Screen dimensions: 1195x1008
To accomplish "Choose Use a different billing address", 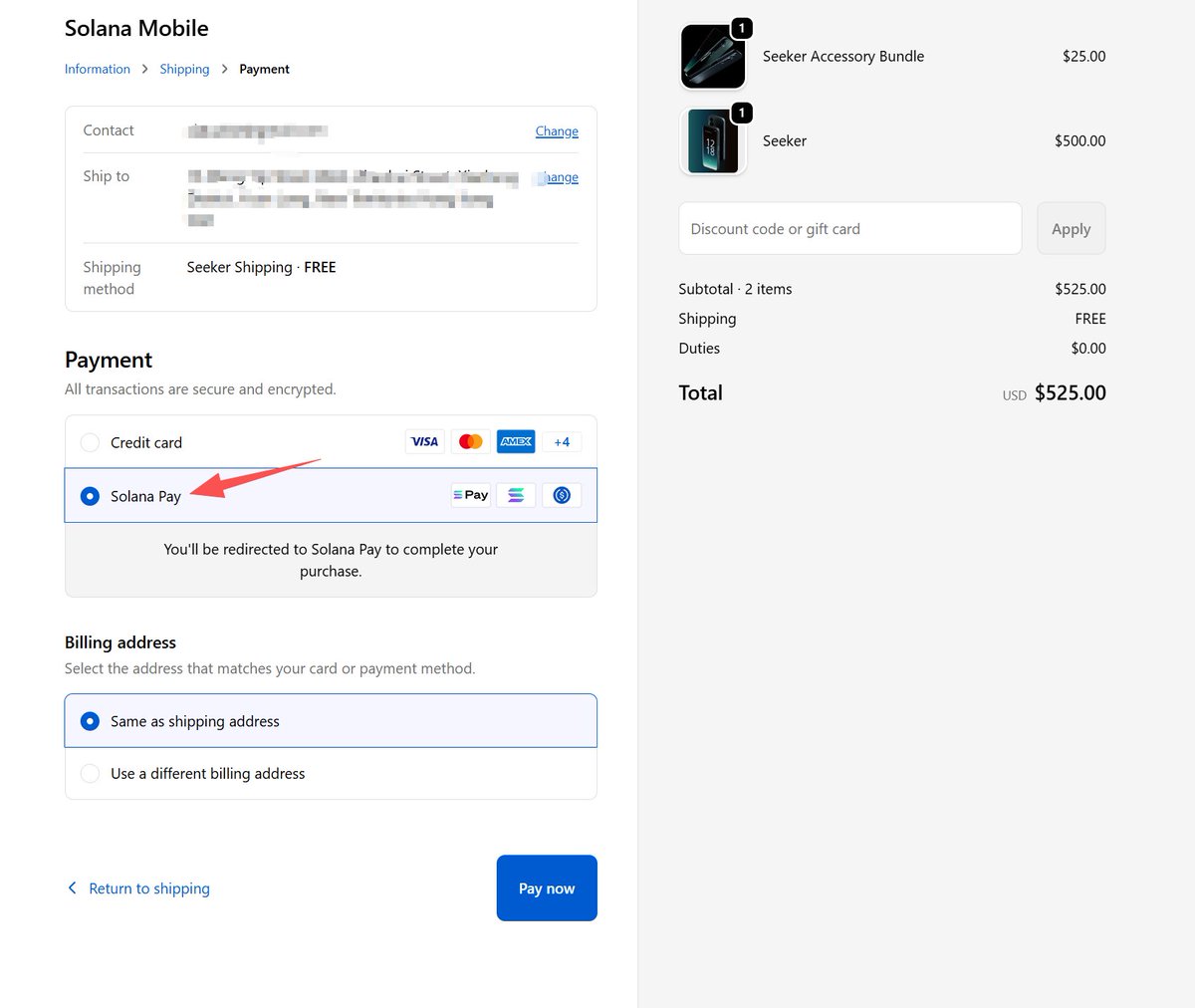I will coord(90,774).
